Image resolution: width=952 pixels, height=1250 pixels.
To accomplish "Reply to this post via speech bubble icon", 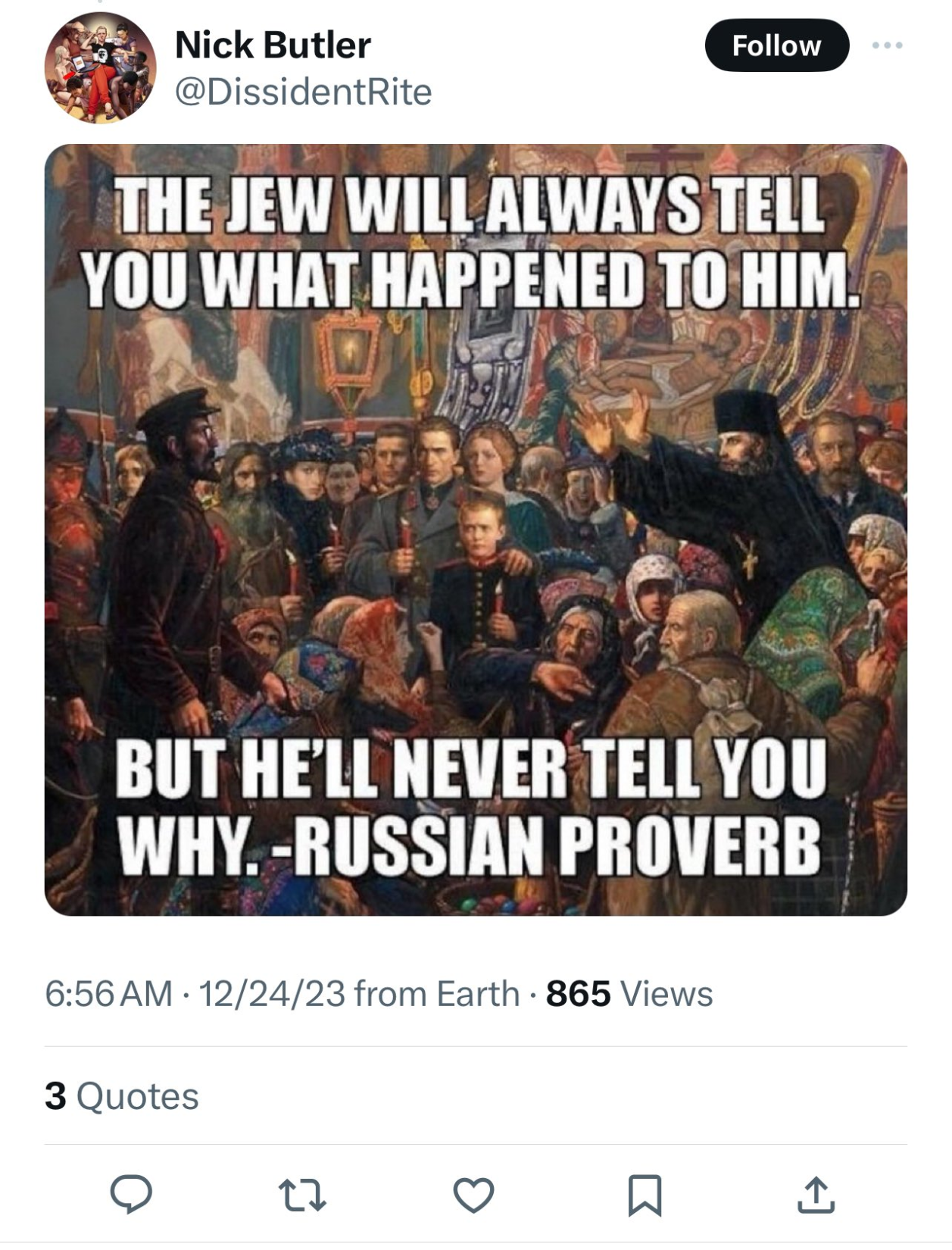I will coord(131,1195).
